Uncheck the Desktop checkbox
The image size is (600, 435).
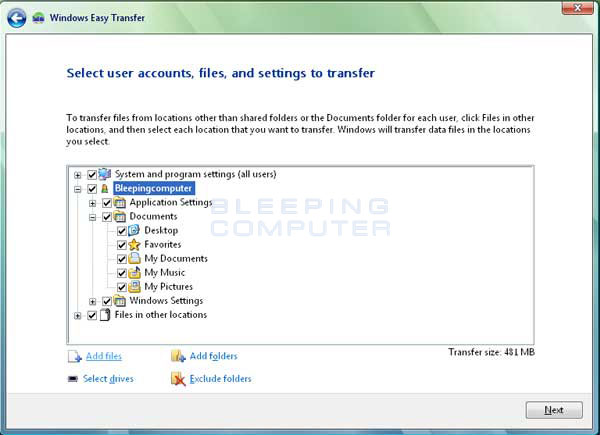coord(122,231)
